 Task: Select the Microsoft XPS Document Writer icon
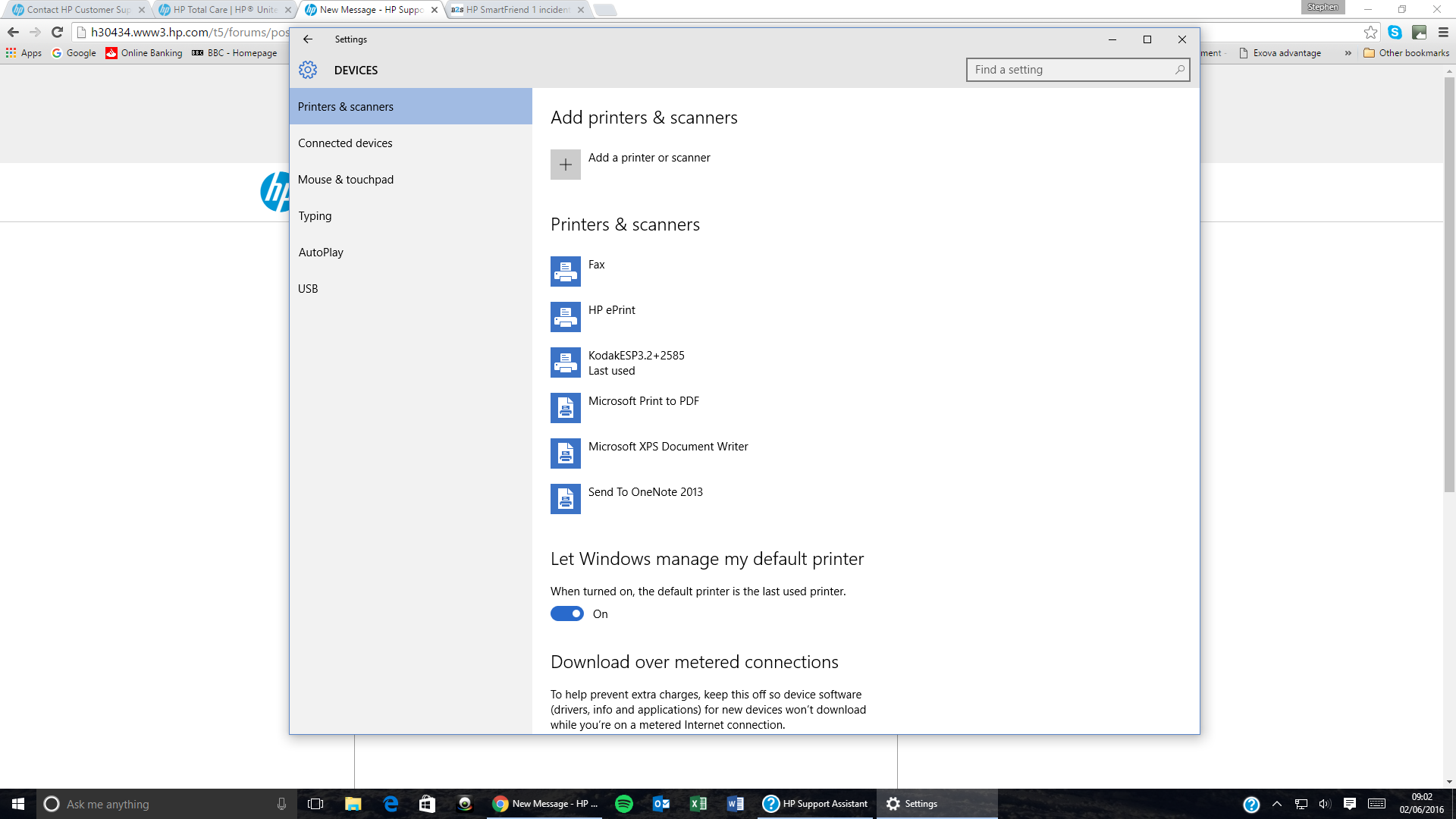coord(566,453)
